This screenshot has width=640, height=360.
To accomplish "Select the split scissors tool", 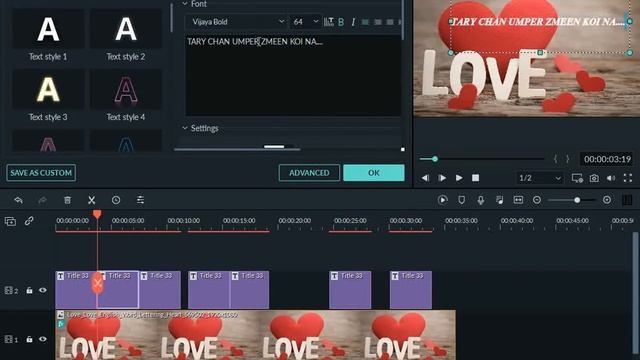I will tap(91, 200).
